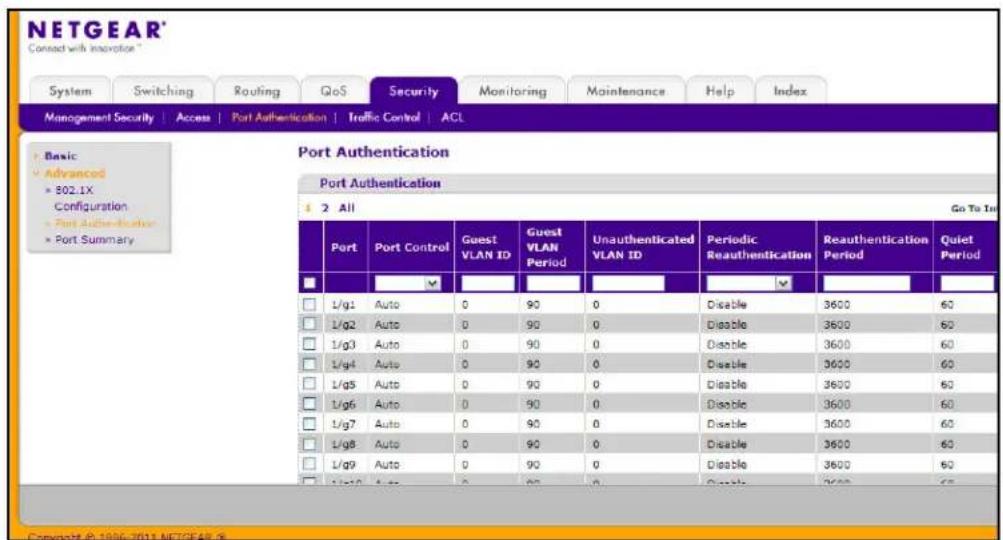Toggle the select-all checkbox in header row
This screenshot has width=1003, height=540.
point(310,283)
